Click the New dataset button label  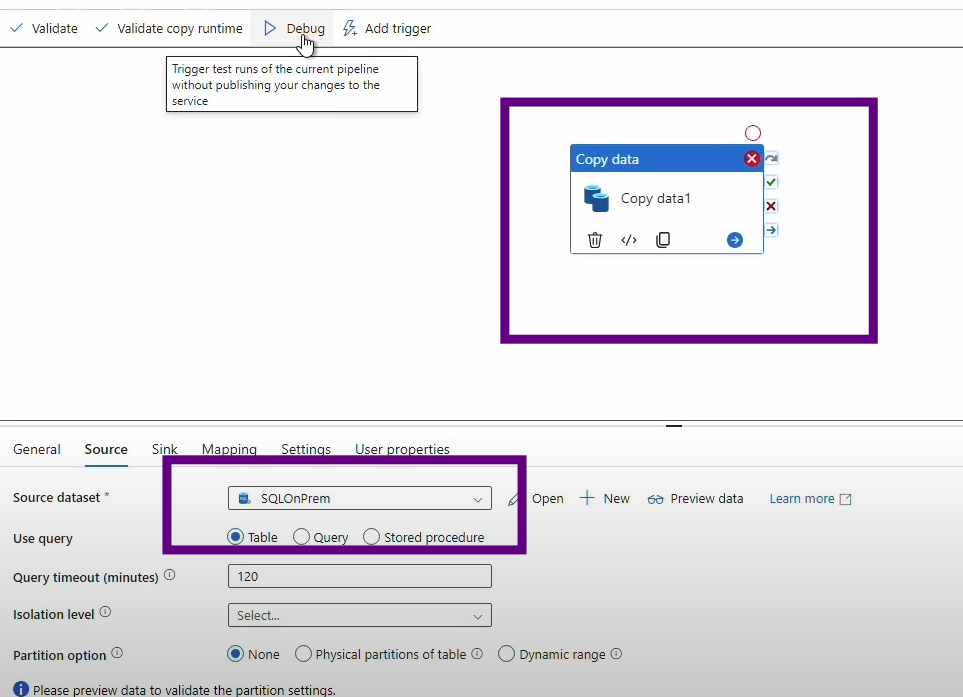click(617, 499)
